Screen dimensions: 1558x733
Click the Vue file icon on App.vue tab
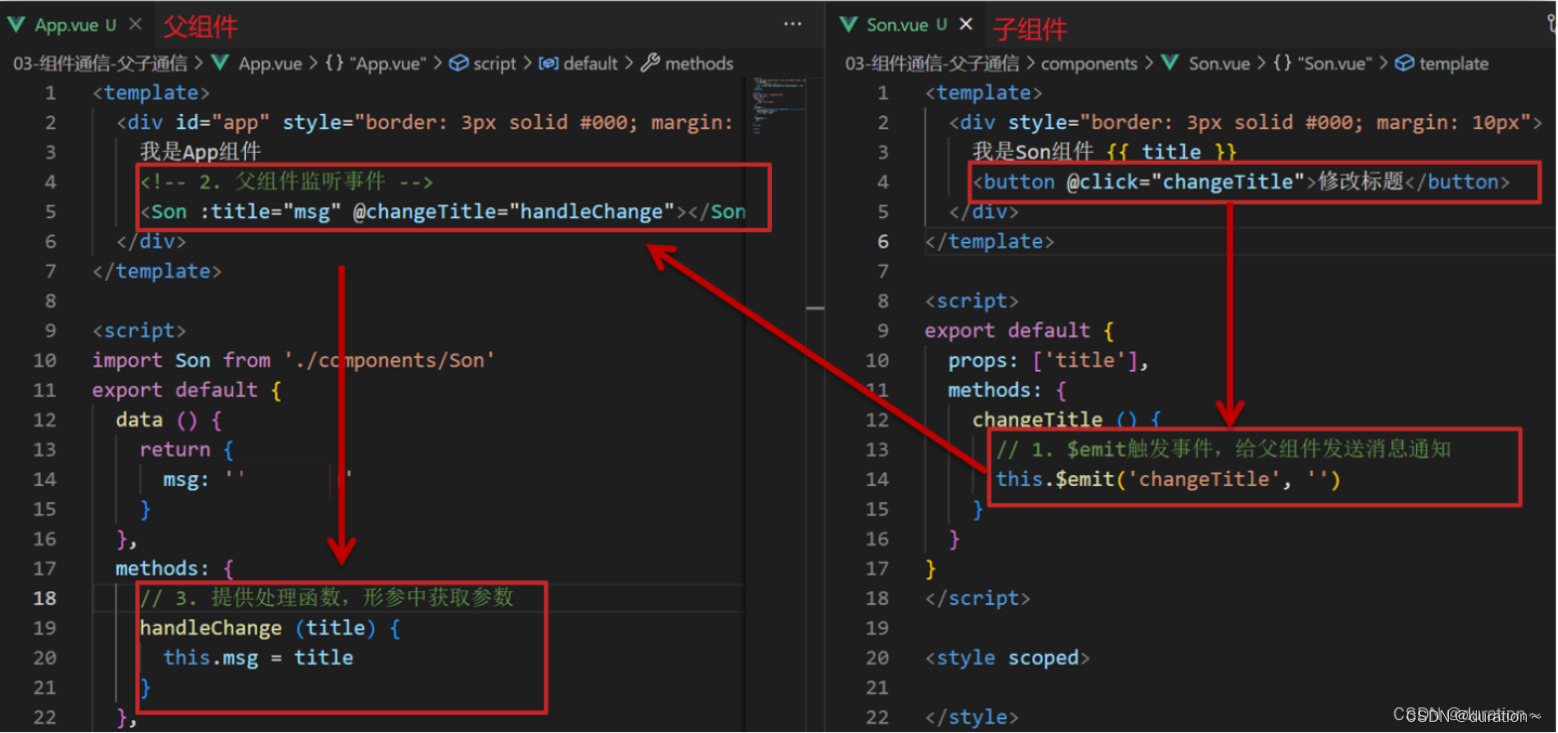(x=17, y=24)
